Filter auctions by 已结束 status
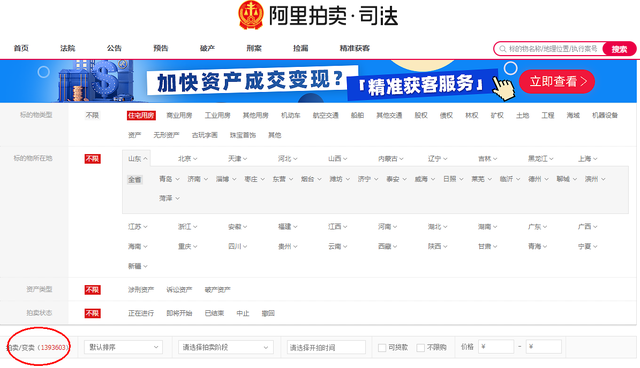This screenshot has width=640, height=368. tap(214, 313)
